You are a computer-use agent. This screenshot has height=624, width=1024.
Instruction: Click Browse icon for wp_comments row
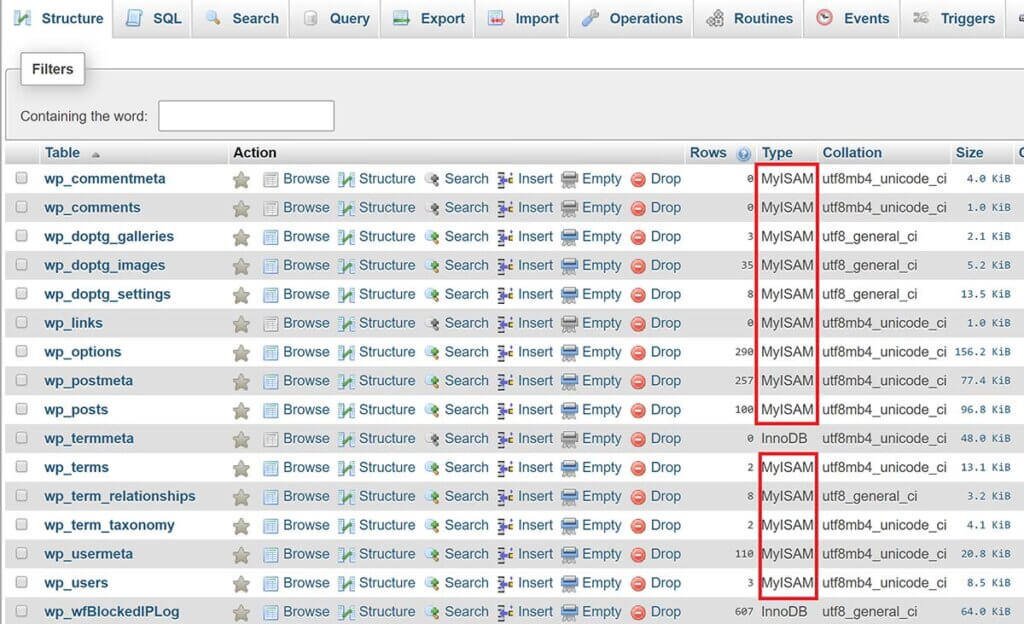[x=270, y=208]
